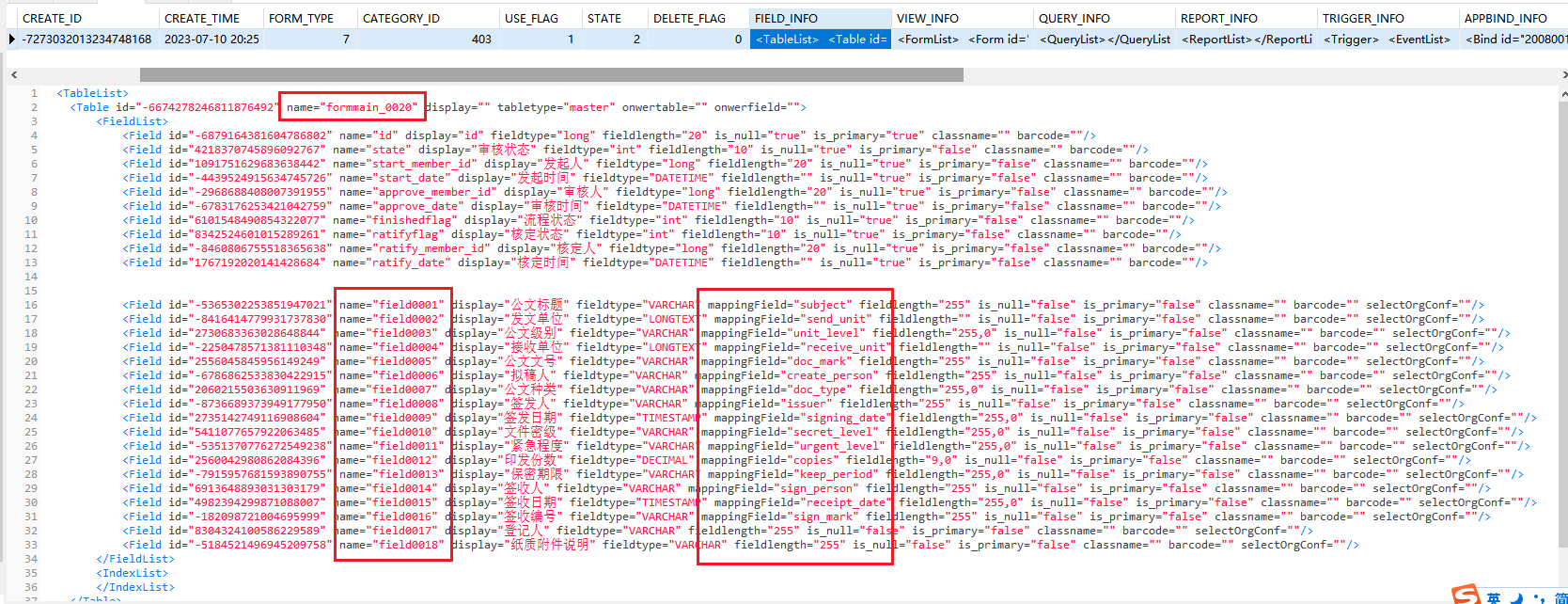Select the STATE cell with value 2
Screen dimensions: 1568x604
click(616, 39)
